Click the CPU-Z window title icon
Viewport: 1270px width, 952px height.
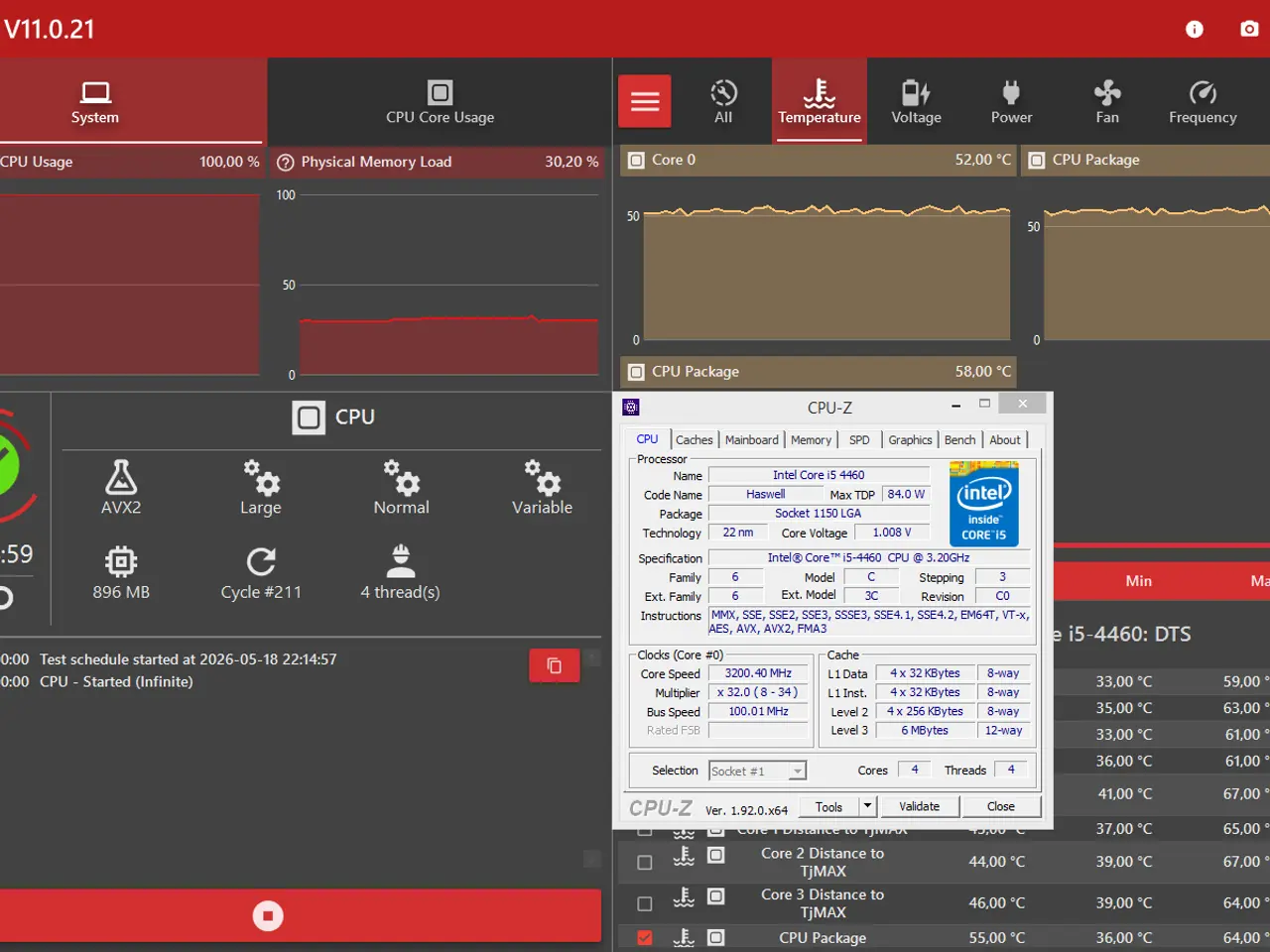tap(631, 408)
